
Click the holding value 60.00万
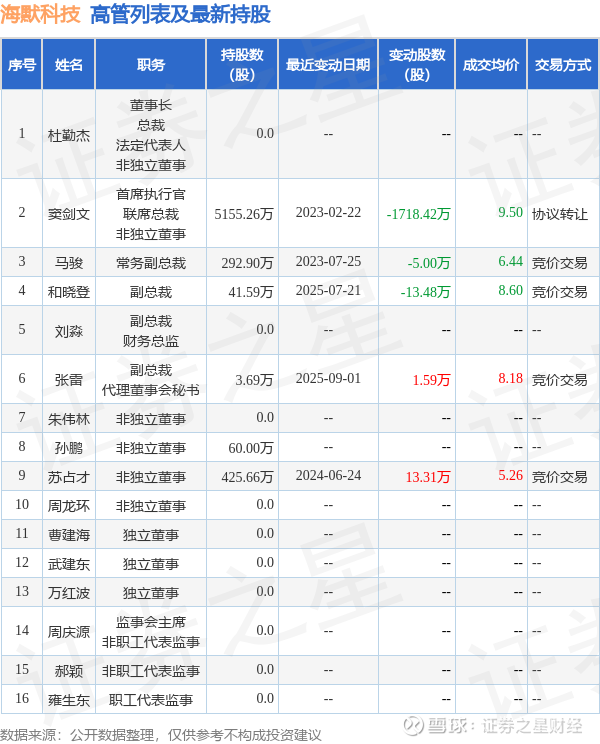pos(251,448)
